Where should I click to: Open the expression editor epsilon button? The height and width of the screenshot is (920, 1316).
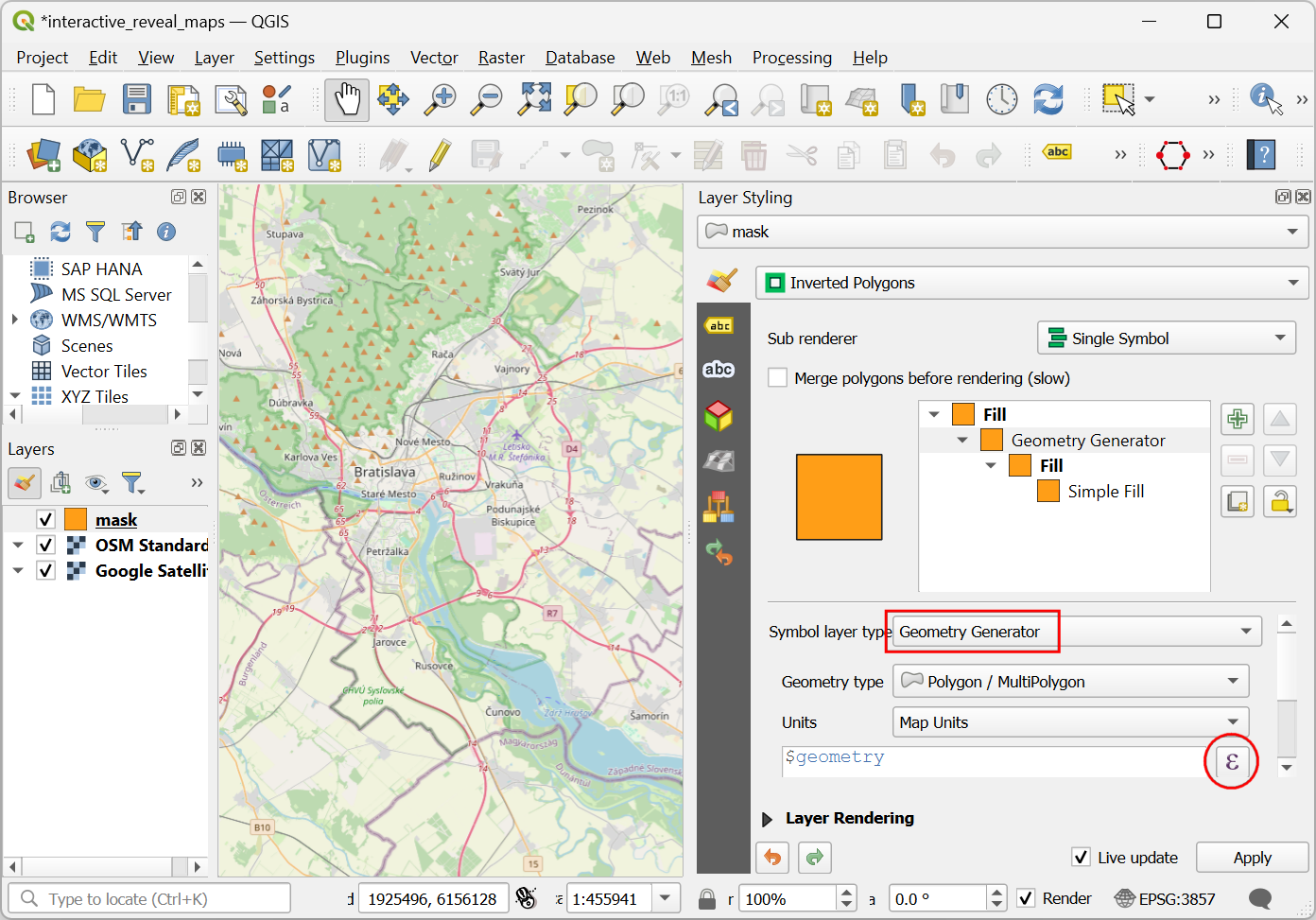coord(1231,761)
